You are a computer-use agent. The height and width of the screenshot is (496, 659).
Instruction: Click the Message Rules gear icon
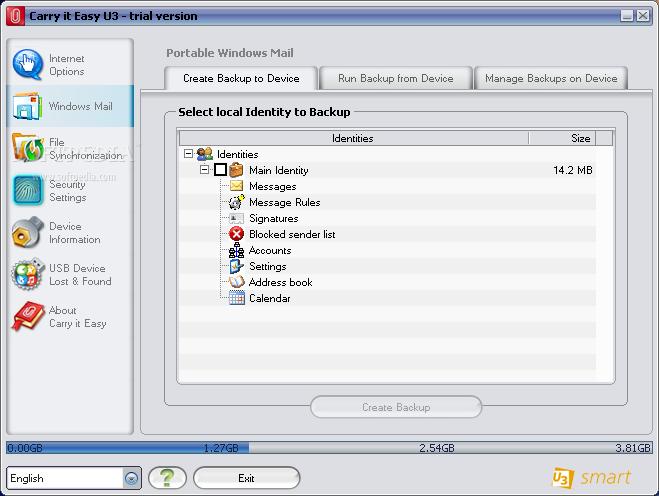pos(236,202)
